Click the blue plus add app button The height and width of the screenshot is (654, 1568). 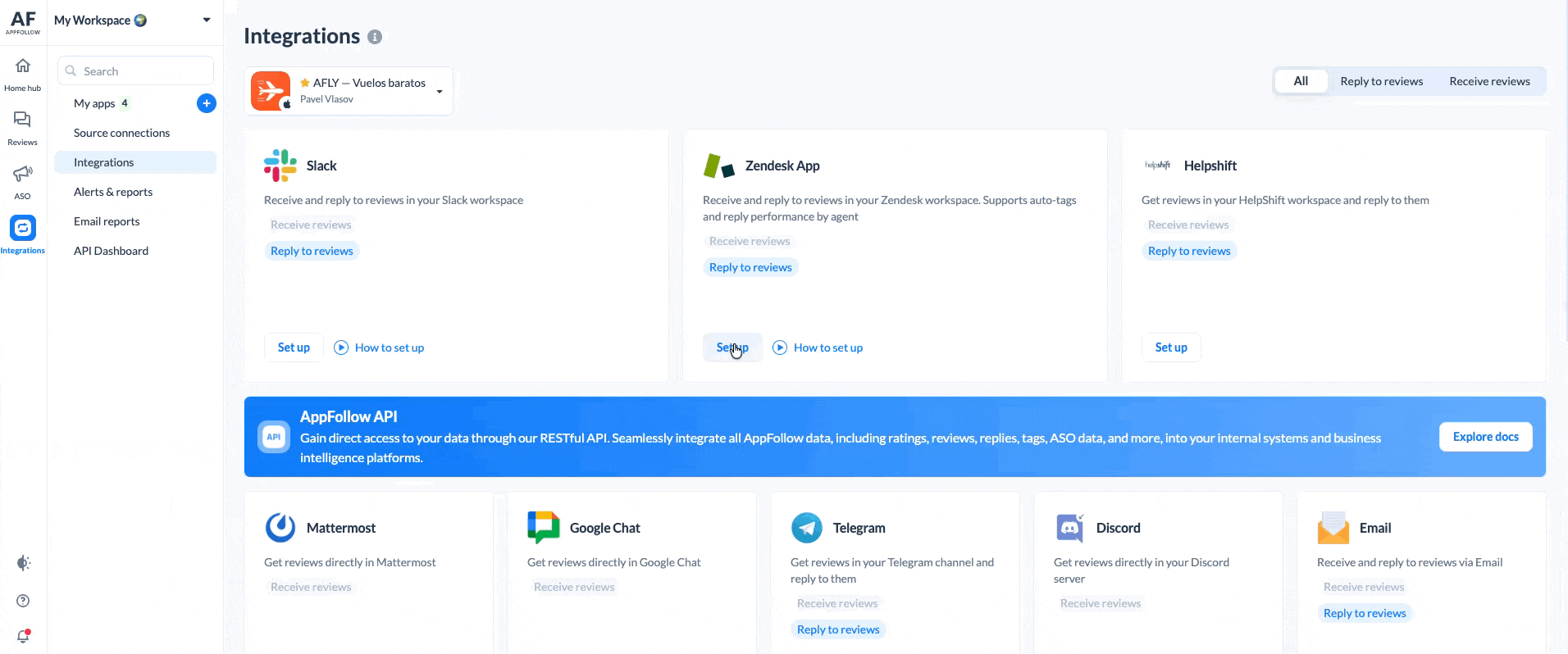pyautogui.click(x=207, y=103)
